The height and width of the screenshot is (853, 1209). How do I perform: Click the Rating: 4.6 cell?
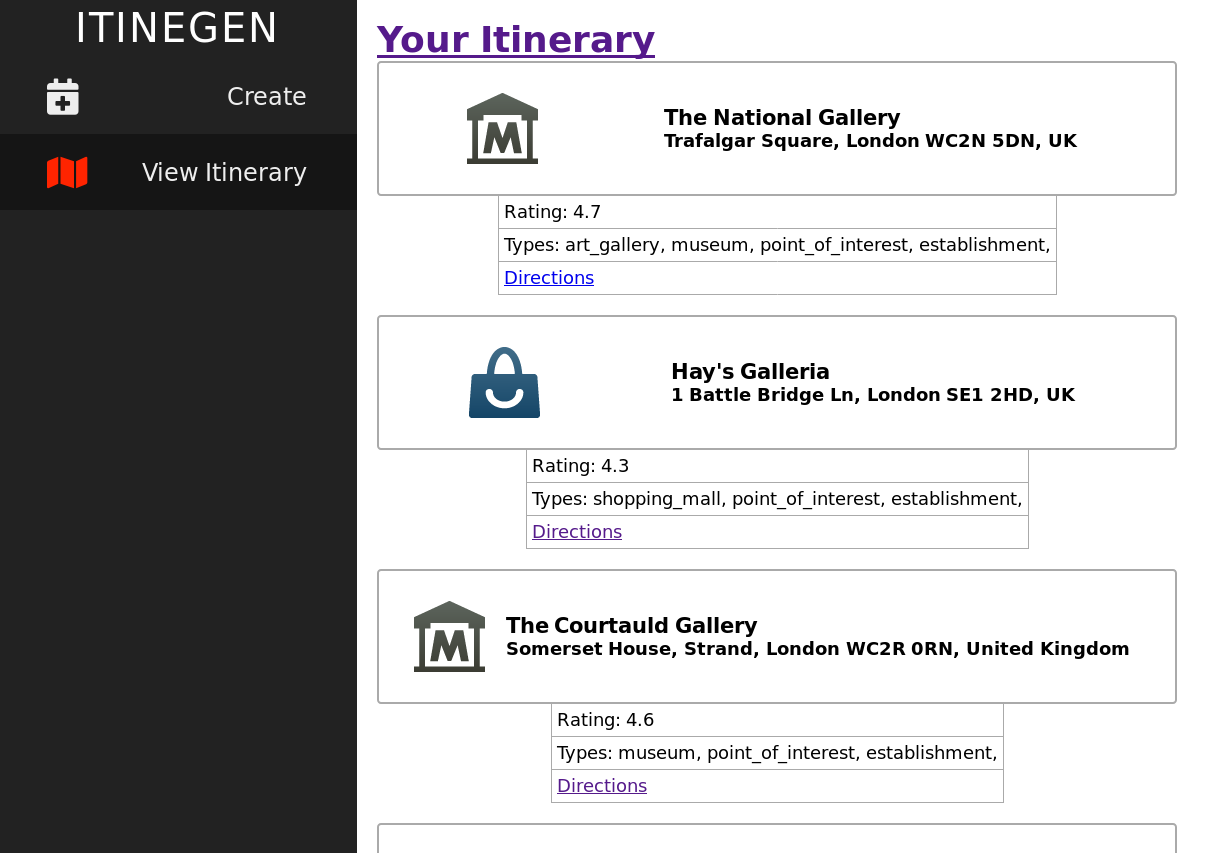[x=777, y=720]
